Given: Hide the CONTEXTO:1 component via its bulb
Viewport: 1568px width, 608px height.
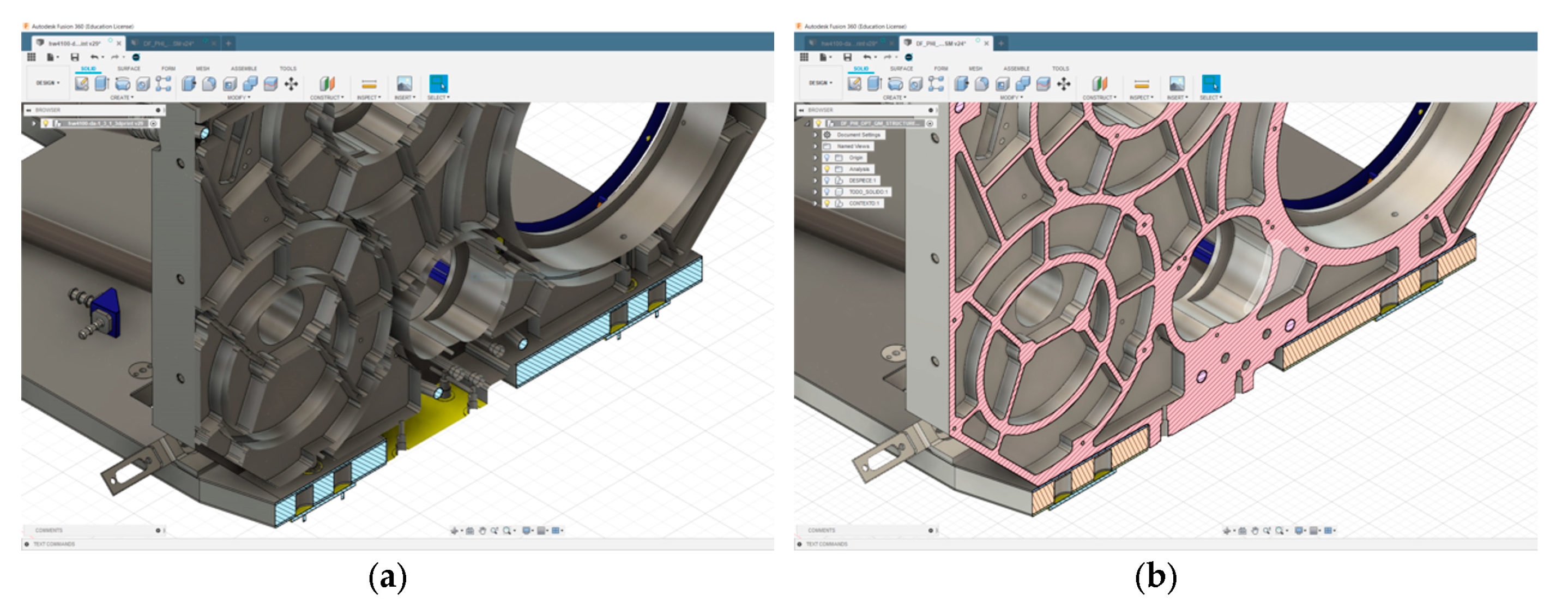Looking at the screenshot, I should (827, 203).
